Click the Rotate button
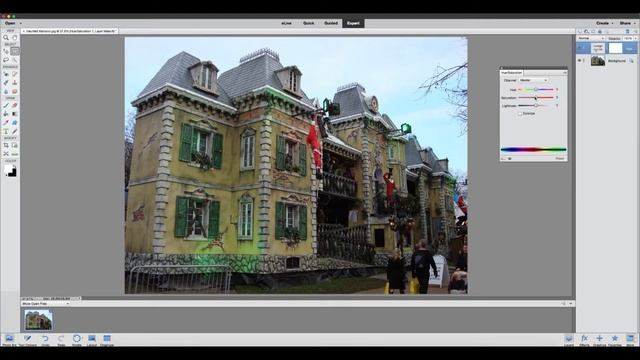This screenshot has width=640, height=360. [77, 340]
